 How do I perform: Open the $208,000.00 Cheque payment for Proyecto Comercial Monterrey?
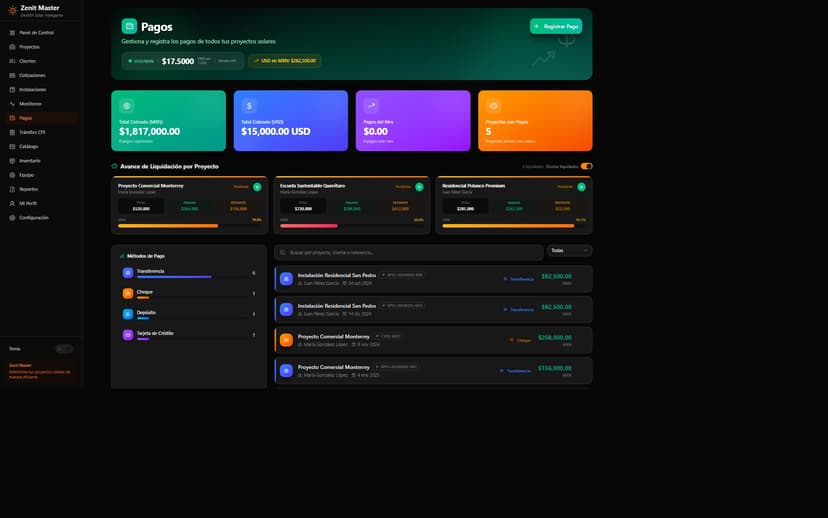[433, 340]
